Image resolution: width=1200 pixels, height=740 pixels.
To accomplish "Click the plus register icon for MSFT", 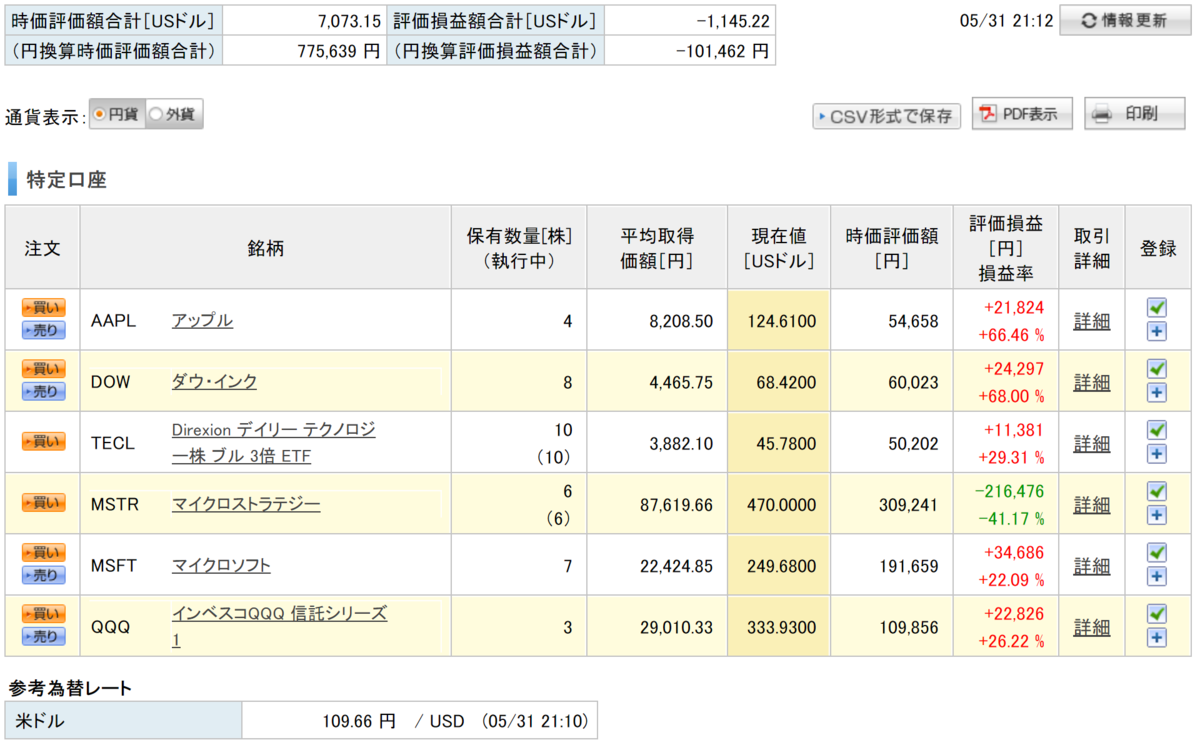I will (x=1157, y=576).
